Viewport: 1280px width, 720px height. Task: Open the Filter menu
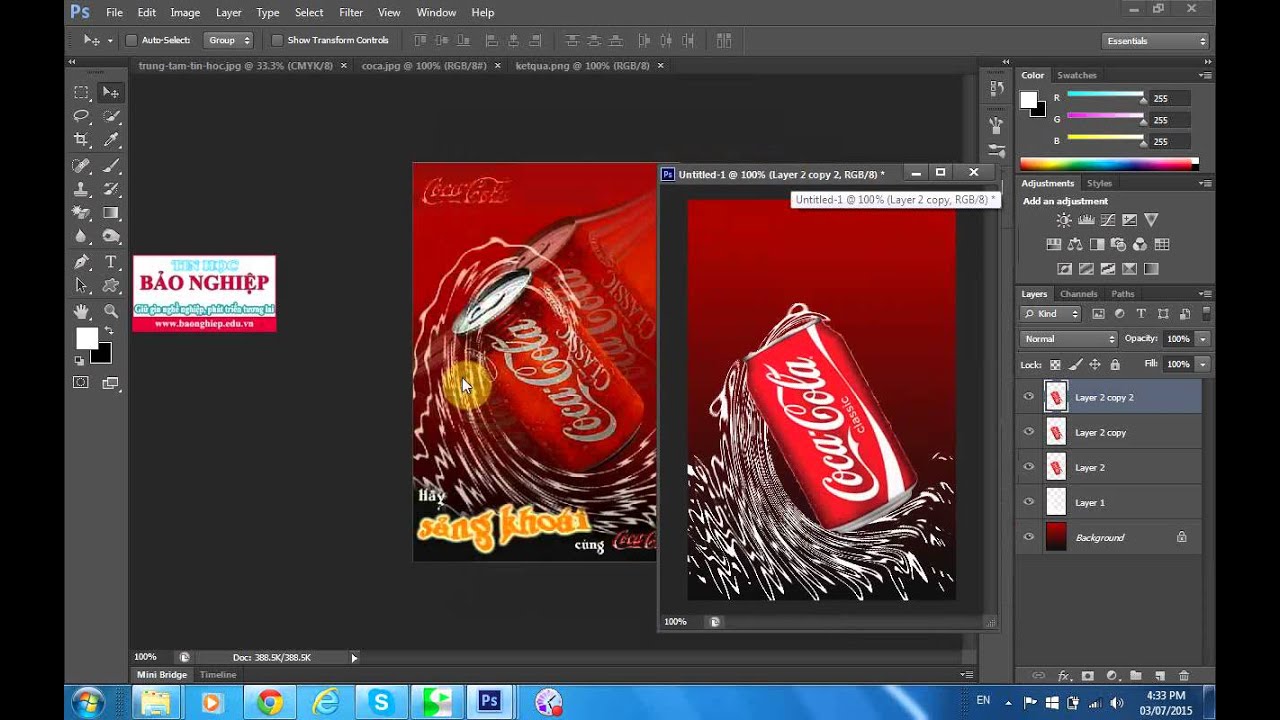click(x=351, y=12)
